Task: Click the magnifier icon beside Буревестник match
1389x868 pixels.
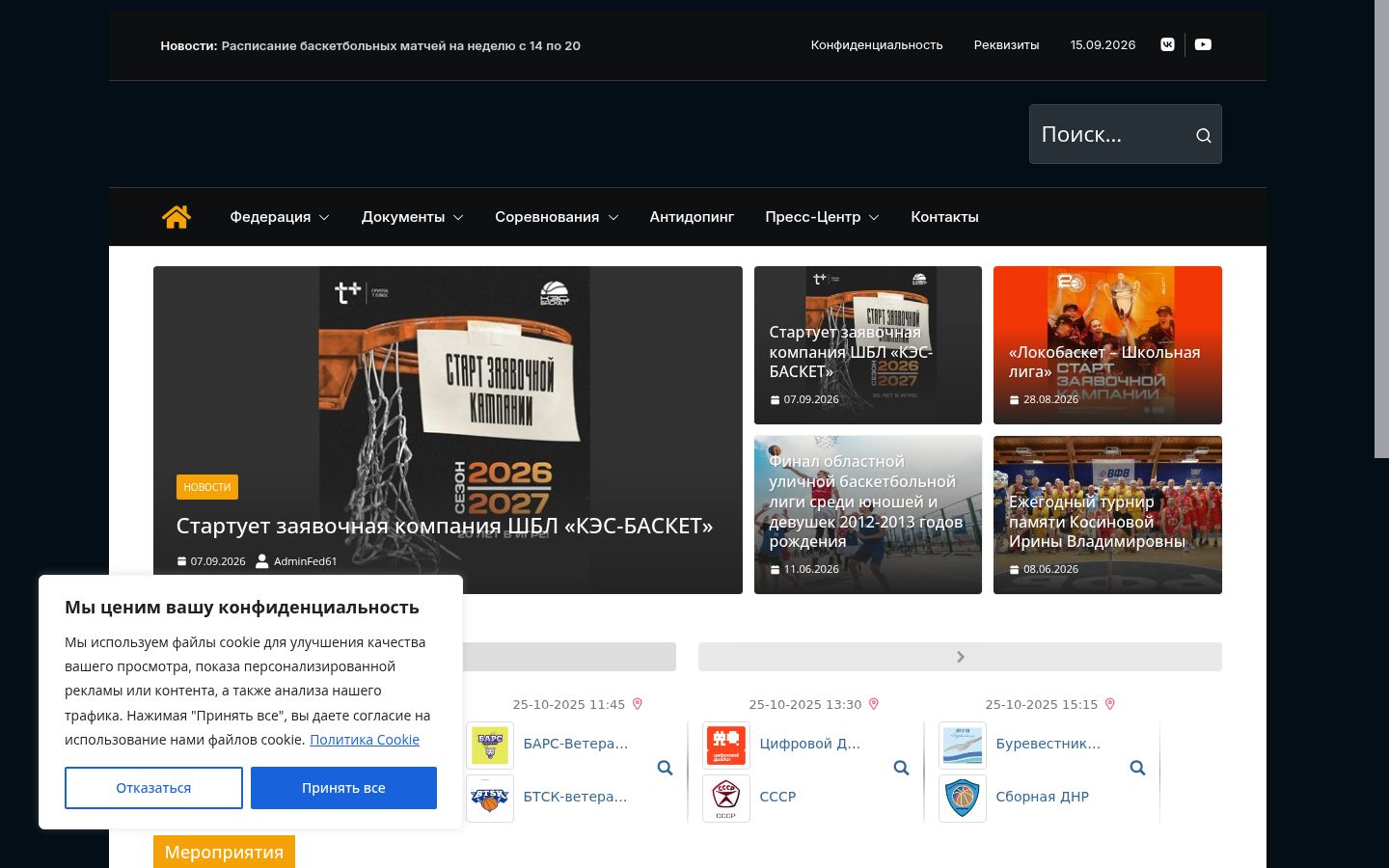Action: [1137, 768]
